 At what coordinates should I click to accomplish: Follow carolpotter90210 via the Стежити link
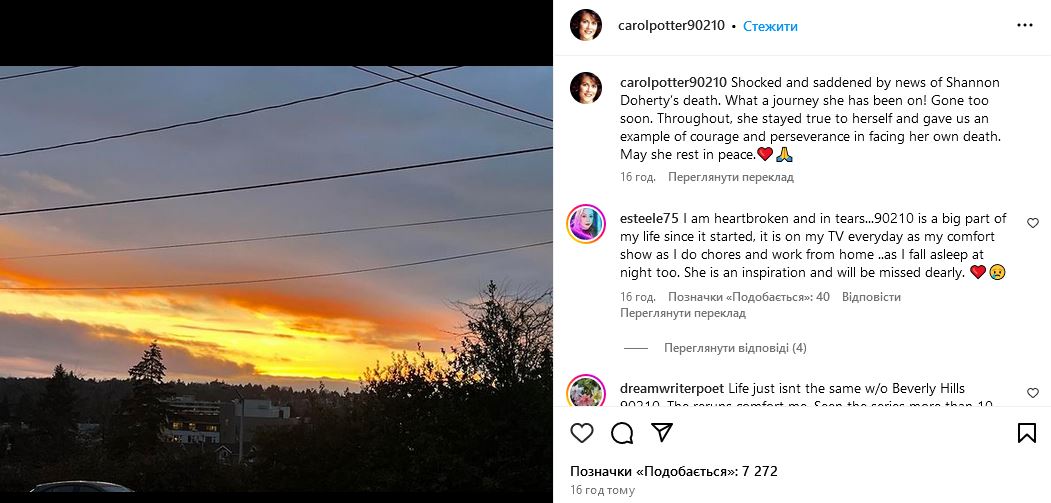click(x=770, y=26)
